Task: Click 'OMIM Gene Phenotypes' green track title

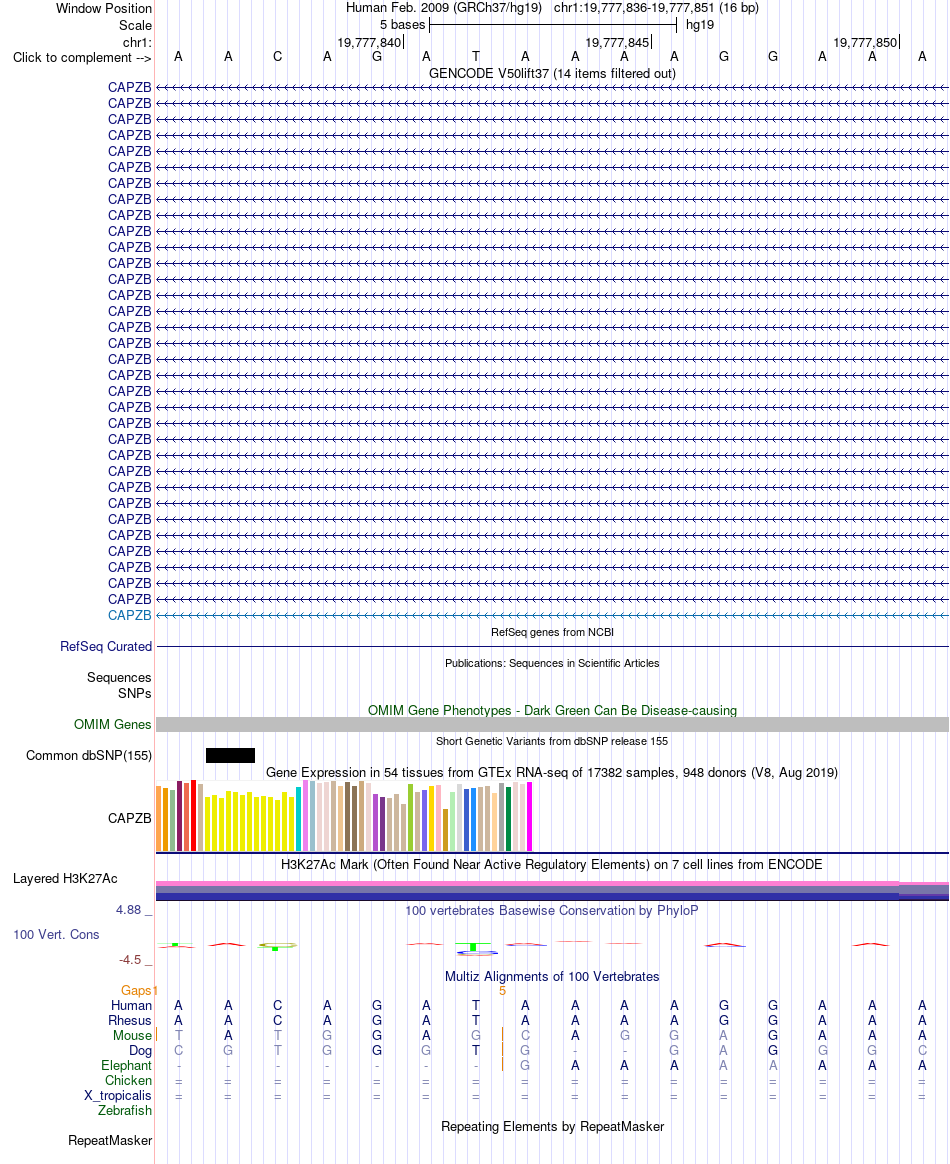Action: click(552, 710)
